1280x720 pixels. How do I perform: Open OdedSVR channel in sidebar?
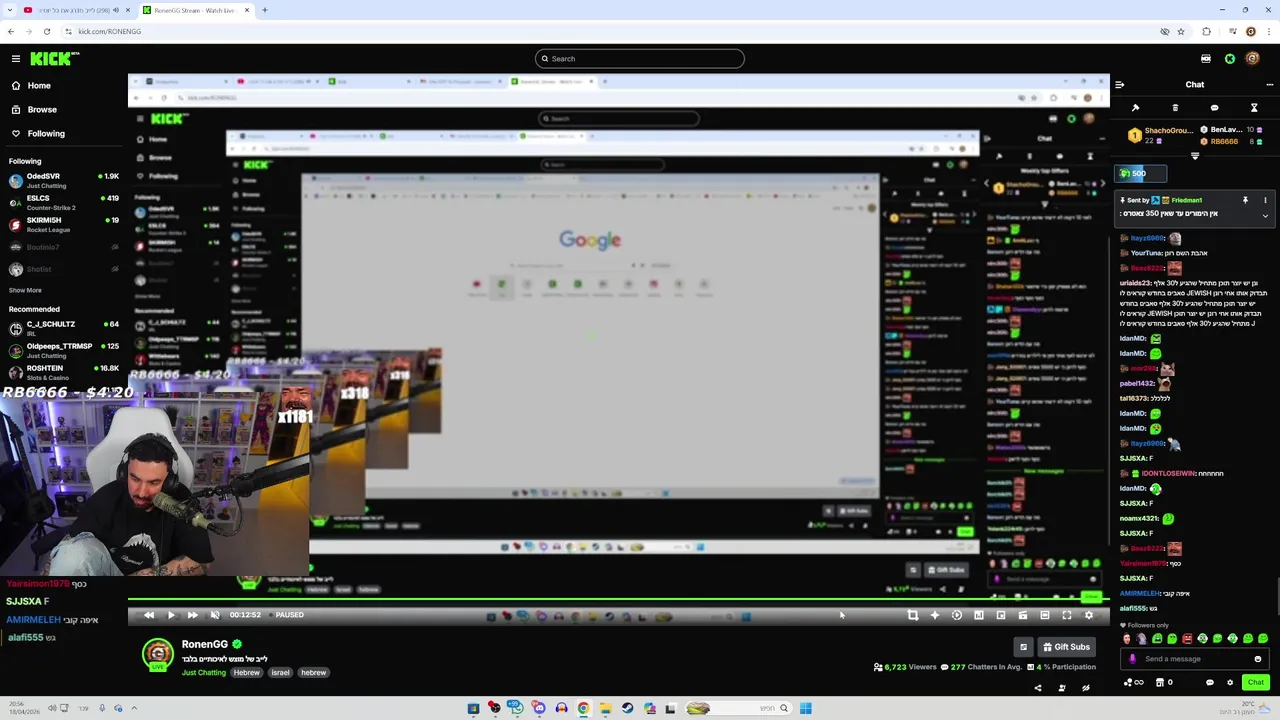tap(64, 181)
